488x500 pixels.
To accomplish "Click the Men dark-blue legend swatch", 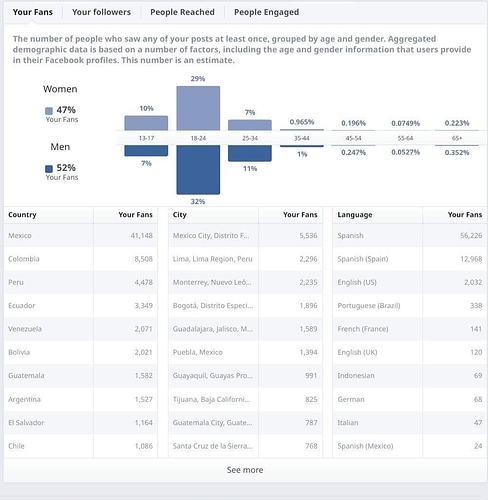I will click(x=49, y=169).
